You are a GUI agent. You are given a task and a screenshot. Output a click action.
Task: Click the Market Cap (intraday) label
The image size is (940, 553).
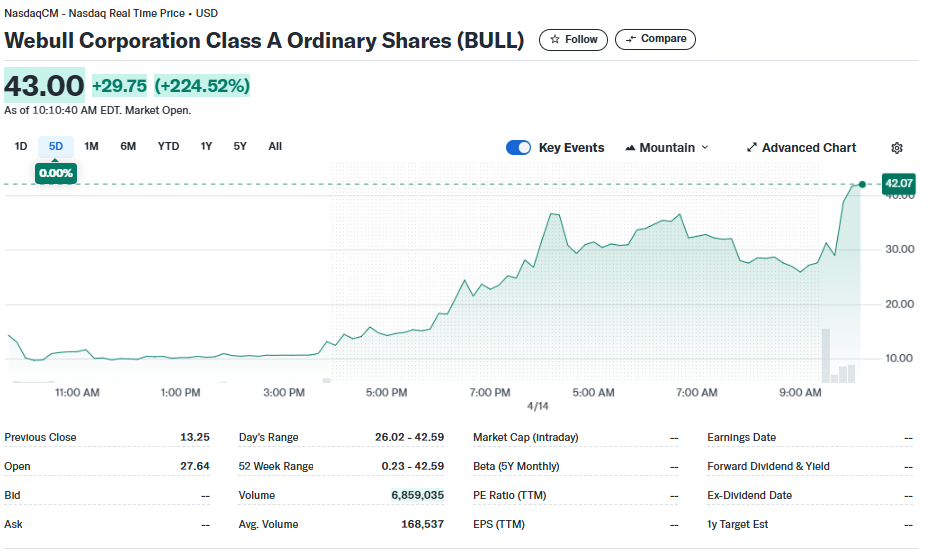[x=526, y=437]
